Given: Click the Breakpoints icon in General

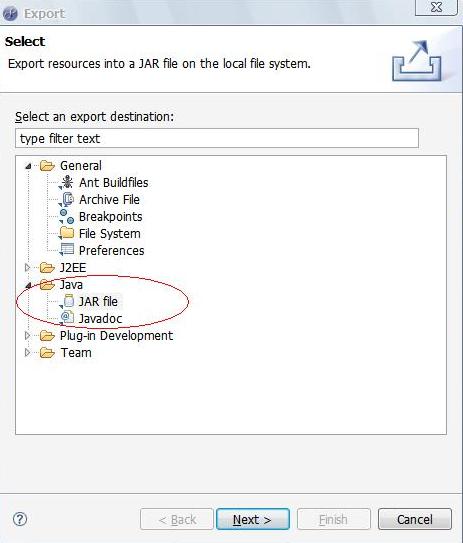Looking at the screenshot, I should [66, 216].
